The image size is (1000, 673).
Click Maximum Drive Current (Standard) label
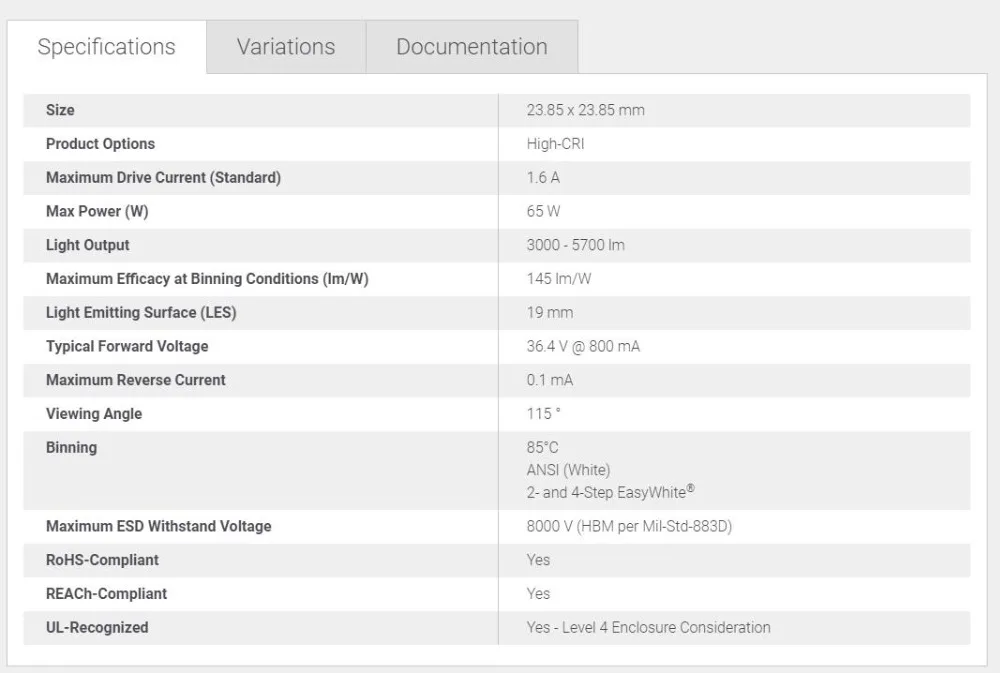click(x=163, y=177)
